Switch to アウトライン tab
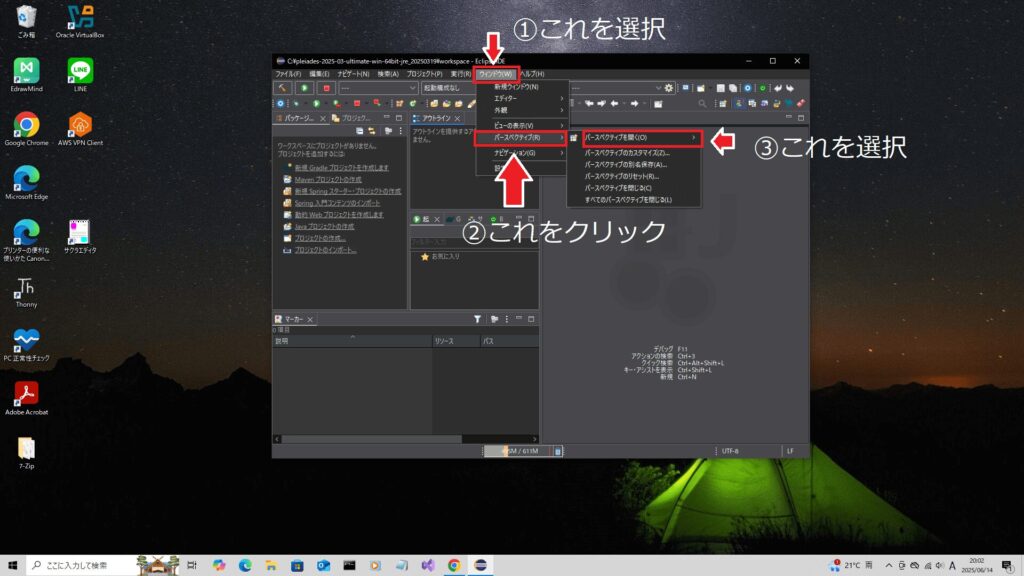Viewport: 1024px width, 576px height. tap(435, 118)
